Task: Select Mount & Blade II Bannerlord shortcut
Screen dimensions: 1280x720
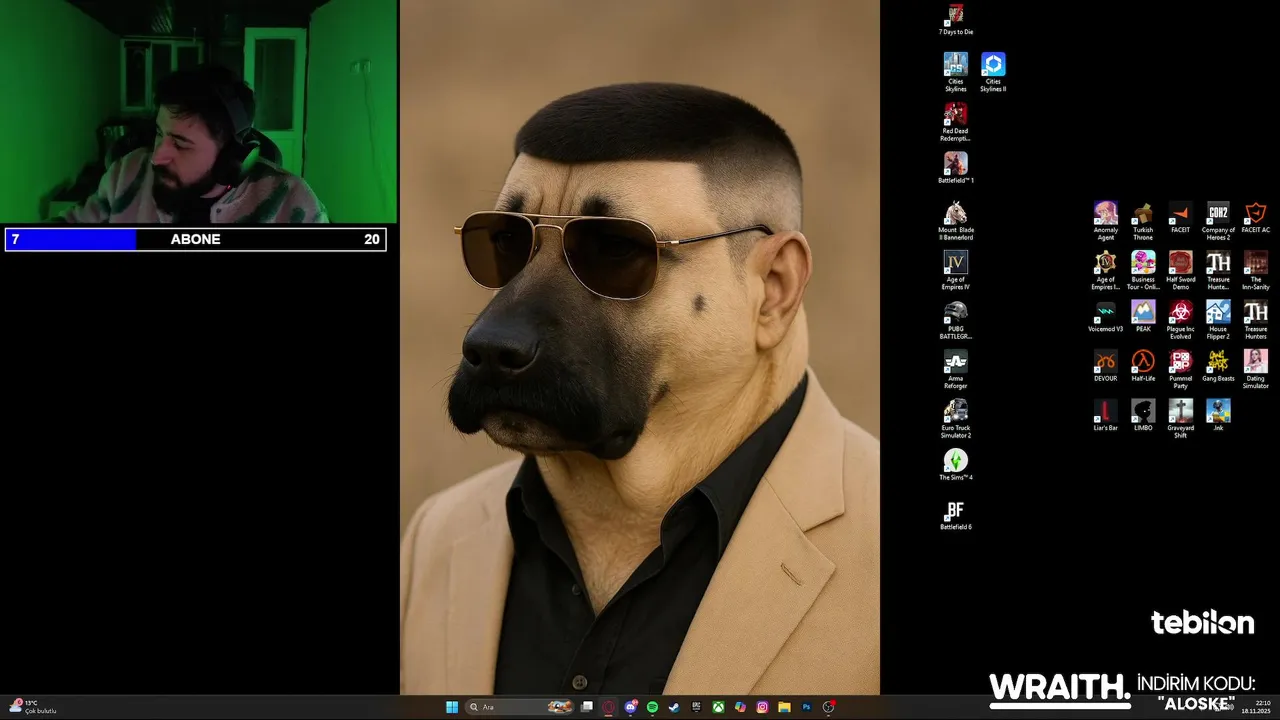Action: click(x=956, y=220)
